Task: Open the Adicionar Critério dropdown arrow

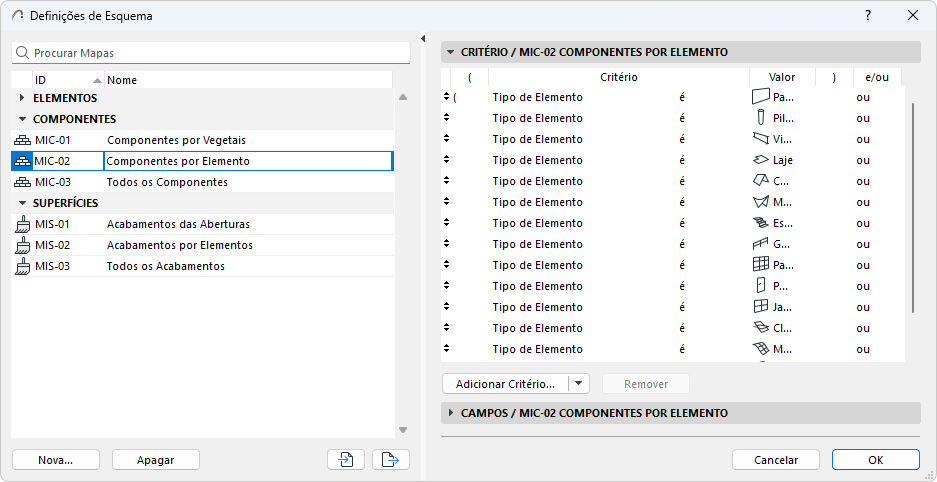Action: [579, 384]
